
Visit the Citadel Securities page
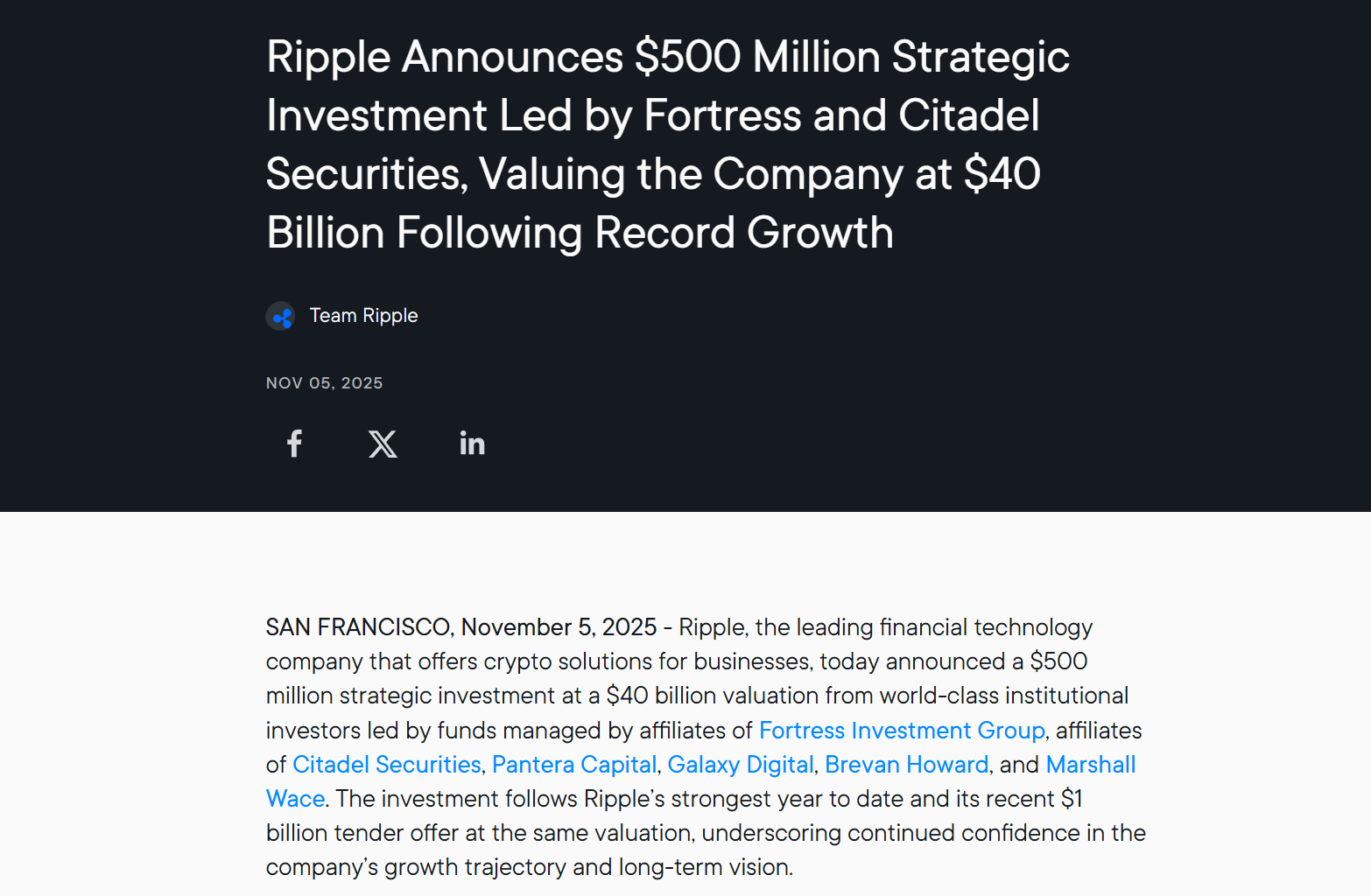(x=385, y=765)
